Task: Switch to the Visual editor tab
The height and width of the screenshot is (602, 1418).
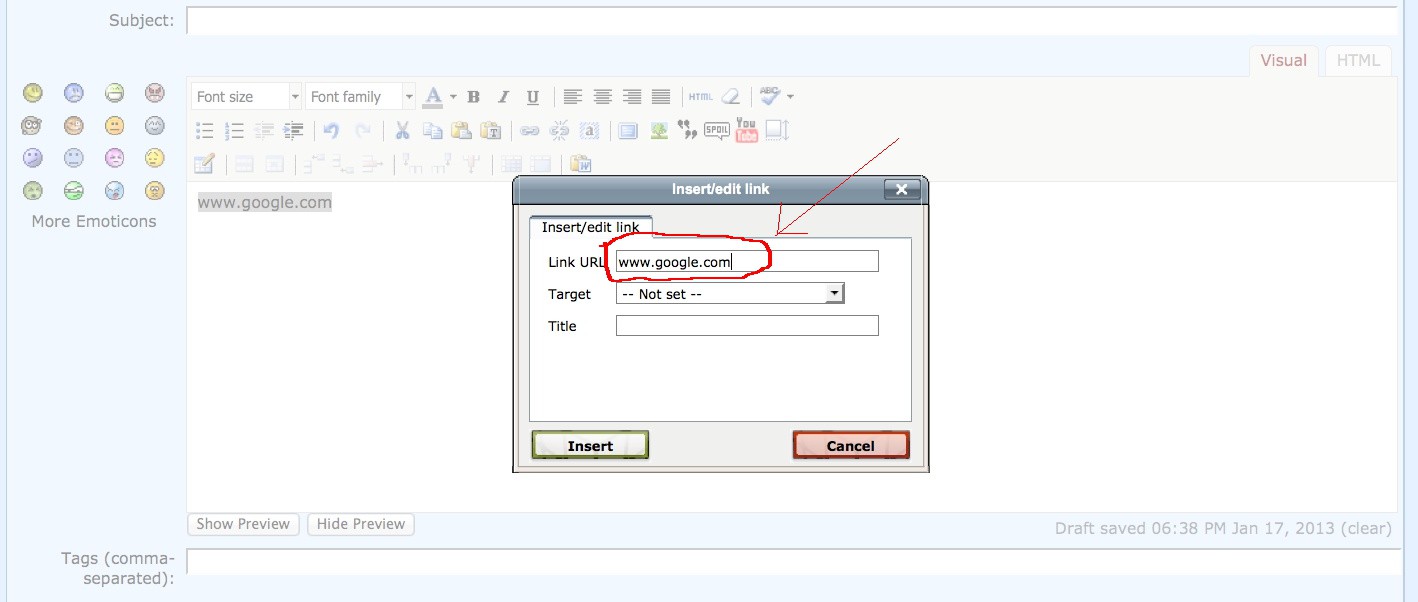Action: coord(1283,60)
